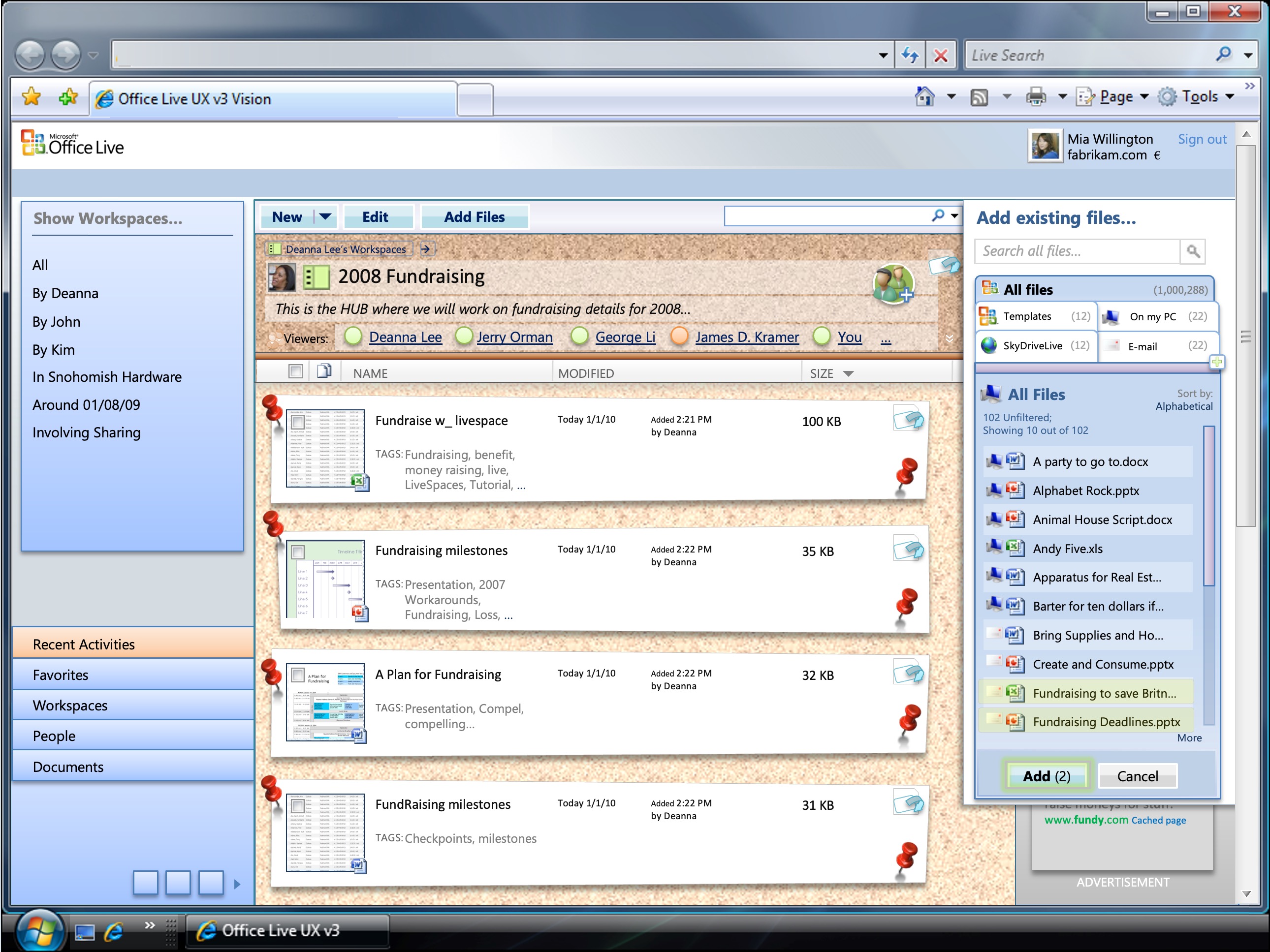Open the New button dropdown arrow

(325, 217)
